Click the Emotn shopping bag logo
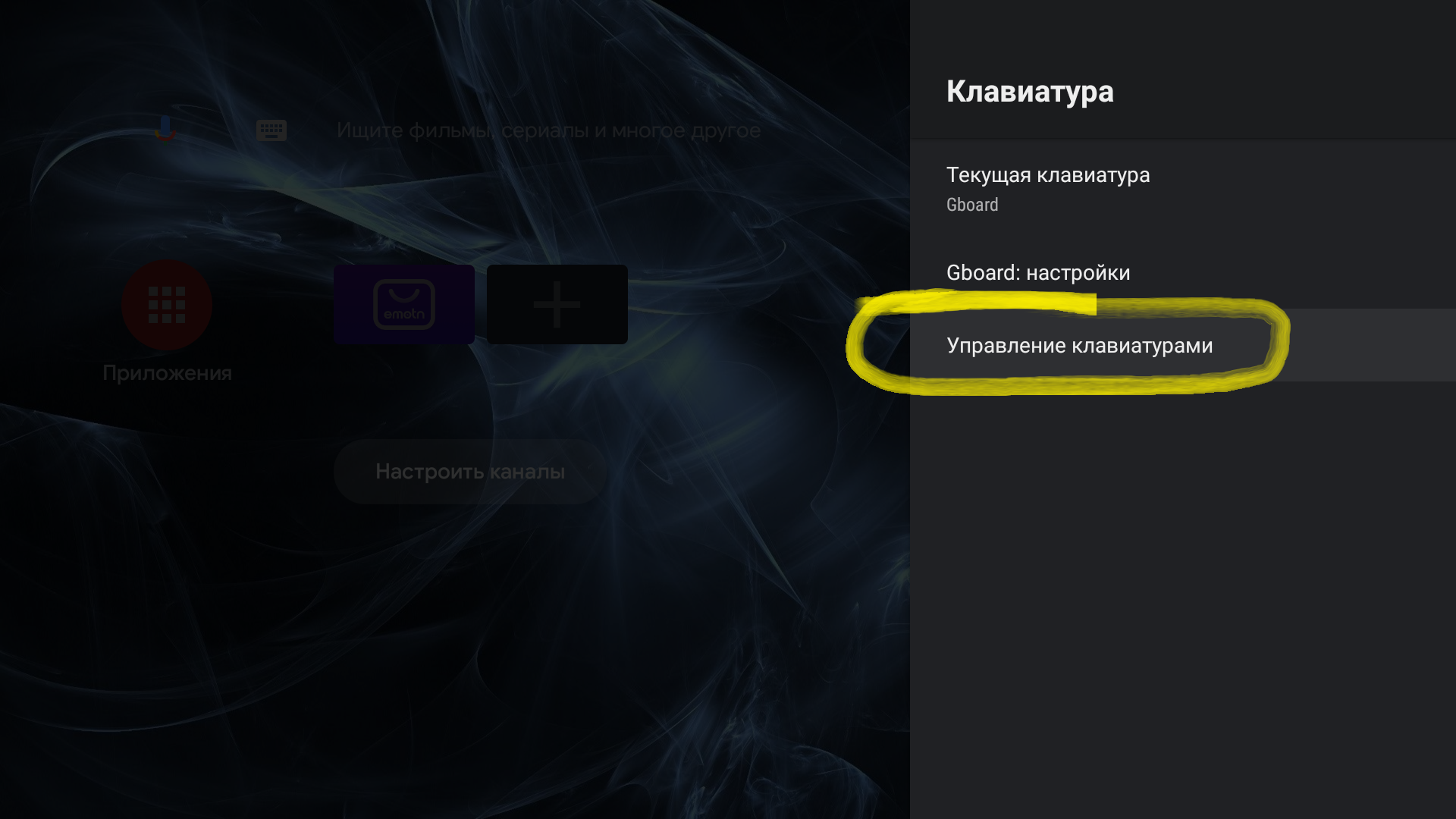This screenshot has width=1456, height=819. click(x=404, y=304)
